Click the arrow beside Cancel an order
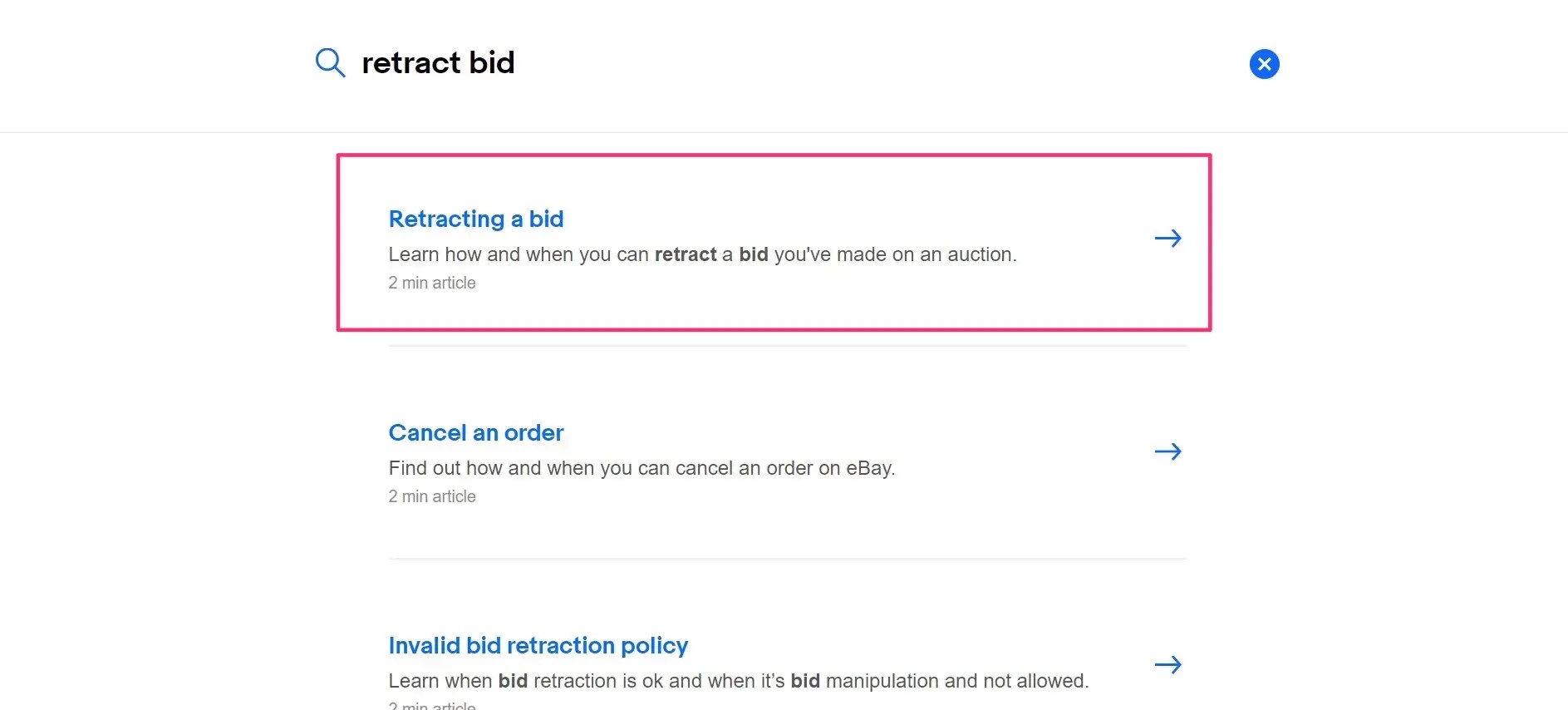Viewport: 1568px width, 710px height. coord(1167,451)
